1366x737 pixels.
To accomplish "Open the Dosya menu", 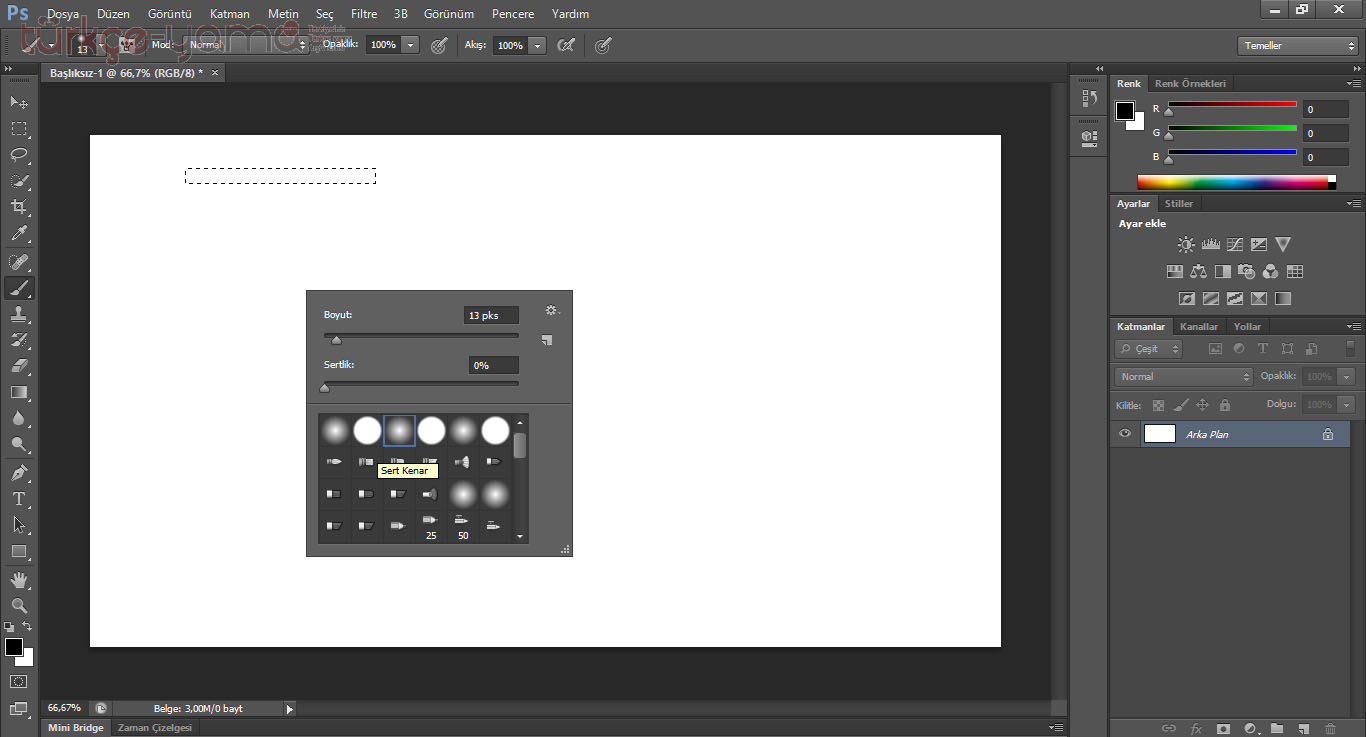I will [x=63, y=14].
